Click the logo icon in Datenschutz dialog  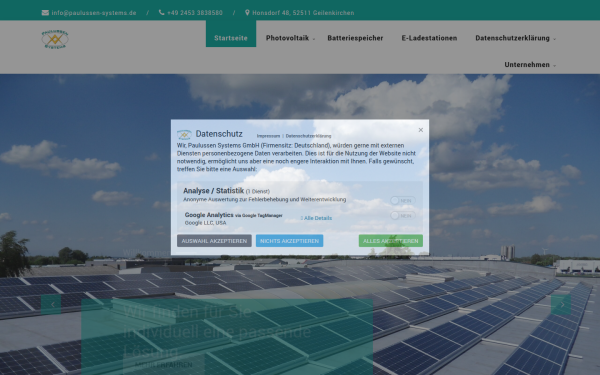[x=184, y=135]
